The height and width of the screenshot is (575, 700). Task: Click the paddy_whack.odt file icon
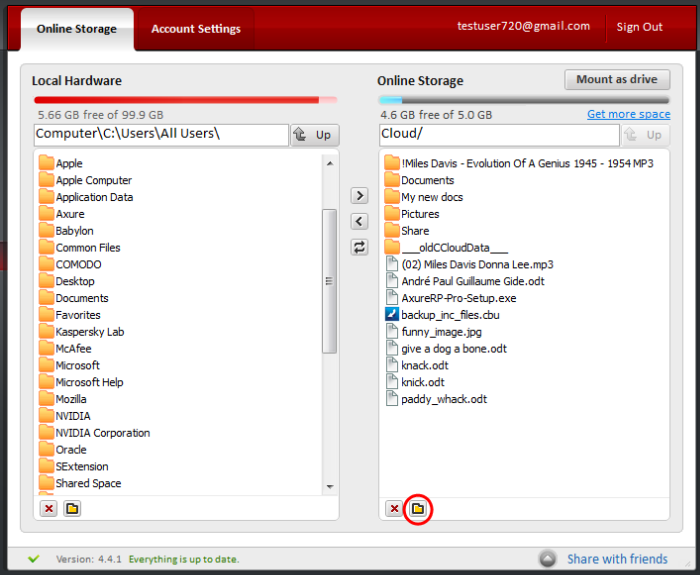[x=392, y=399]
